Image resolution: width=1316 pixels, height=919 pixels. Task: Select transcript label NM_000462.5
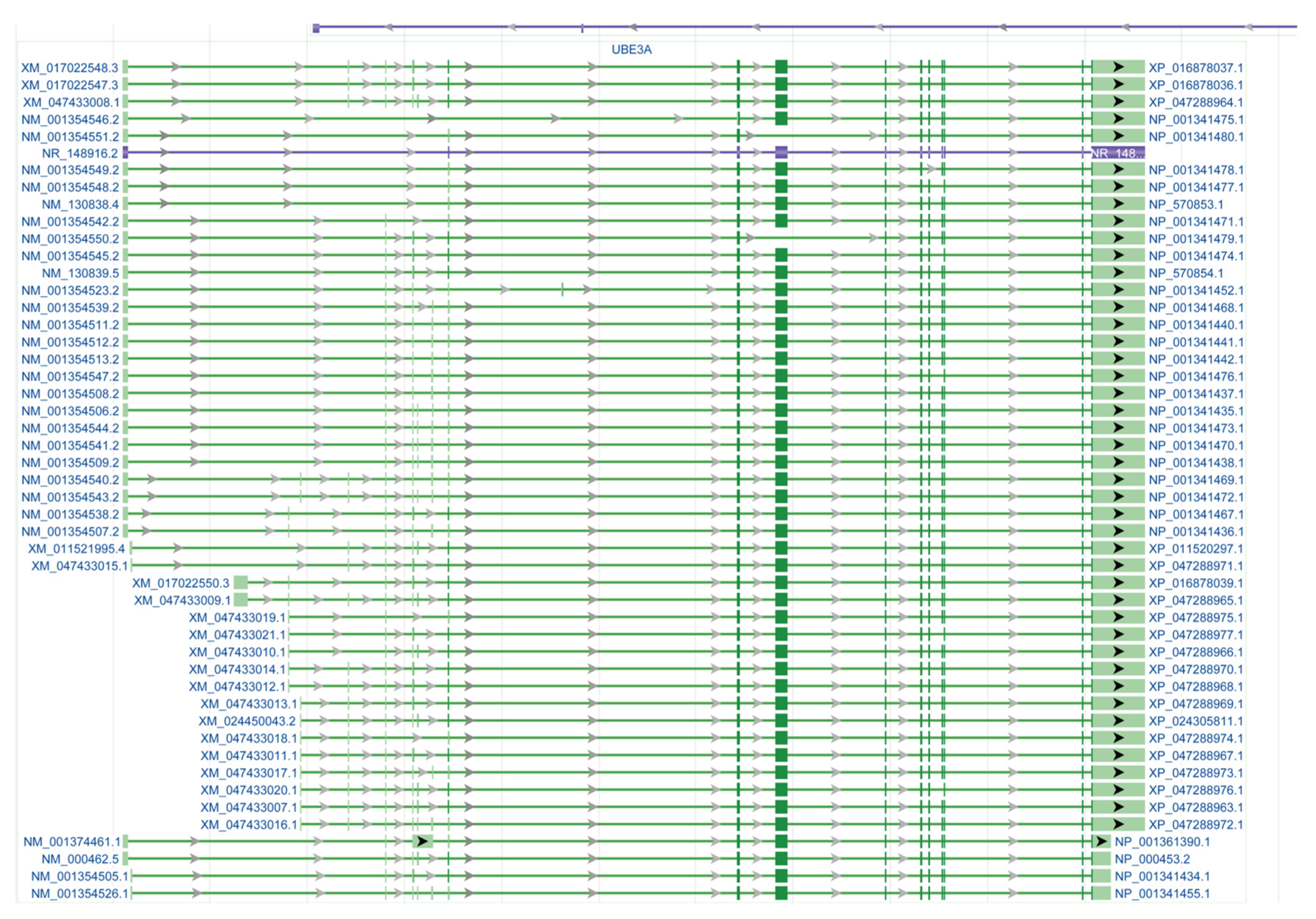tap(80, 859)
